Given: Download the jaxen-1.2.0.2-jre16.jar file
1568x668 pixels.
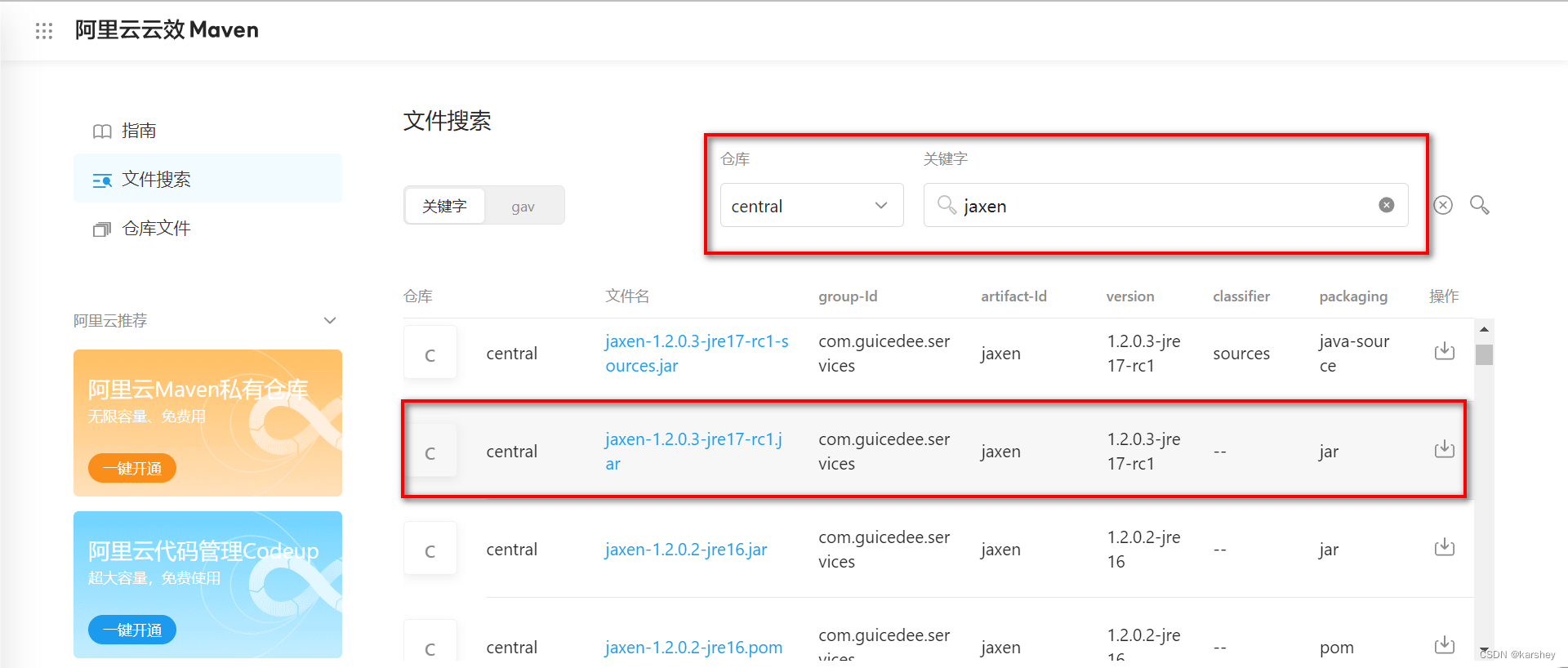Looking at the screenshot, I should click(1445, 547).
